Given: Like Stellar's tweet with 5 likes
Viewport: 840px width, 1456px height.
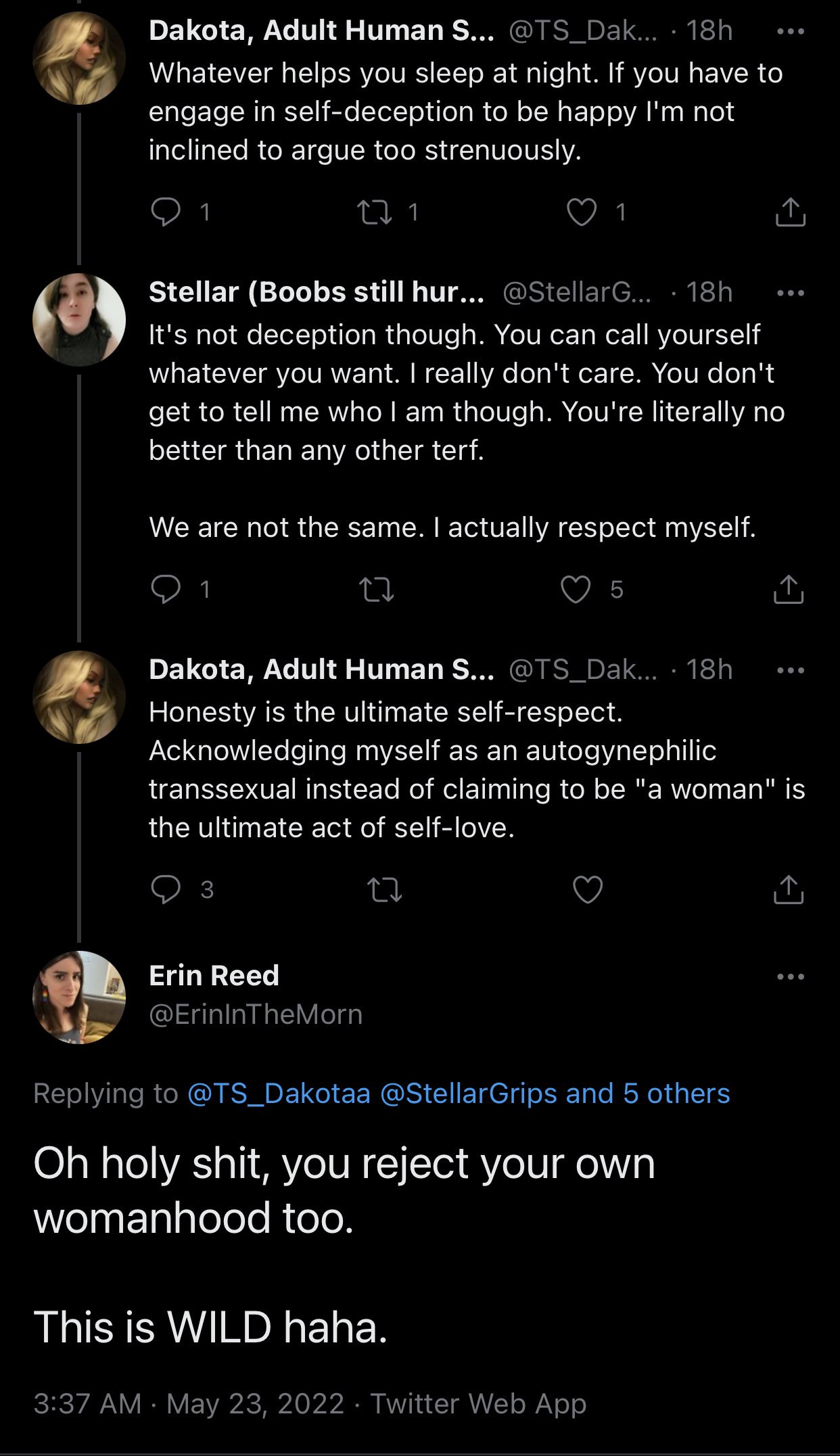Looking at the screenshot, I should pyautogui.click(x=576, y=589).
